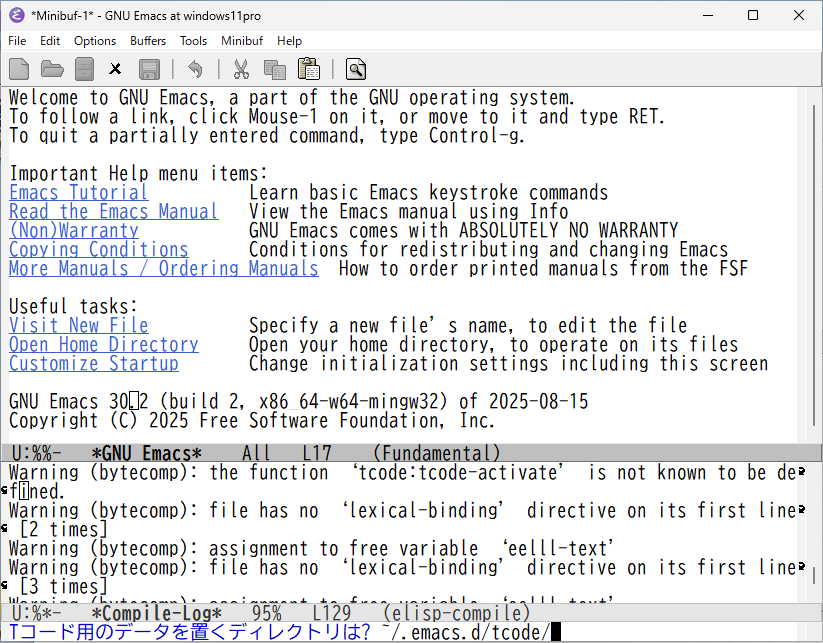Click the Emacs logo in the title bar
Image resolution: width=823 pixels, height=643 pixels.
point(16,15)
